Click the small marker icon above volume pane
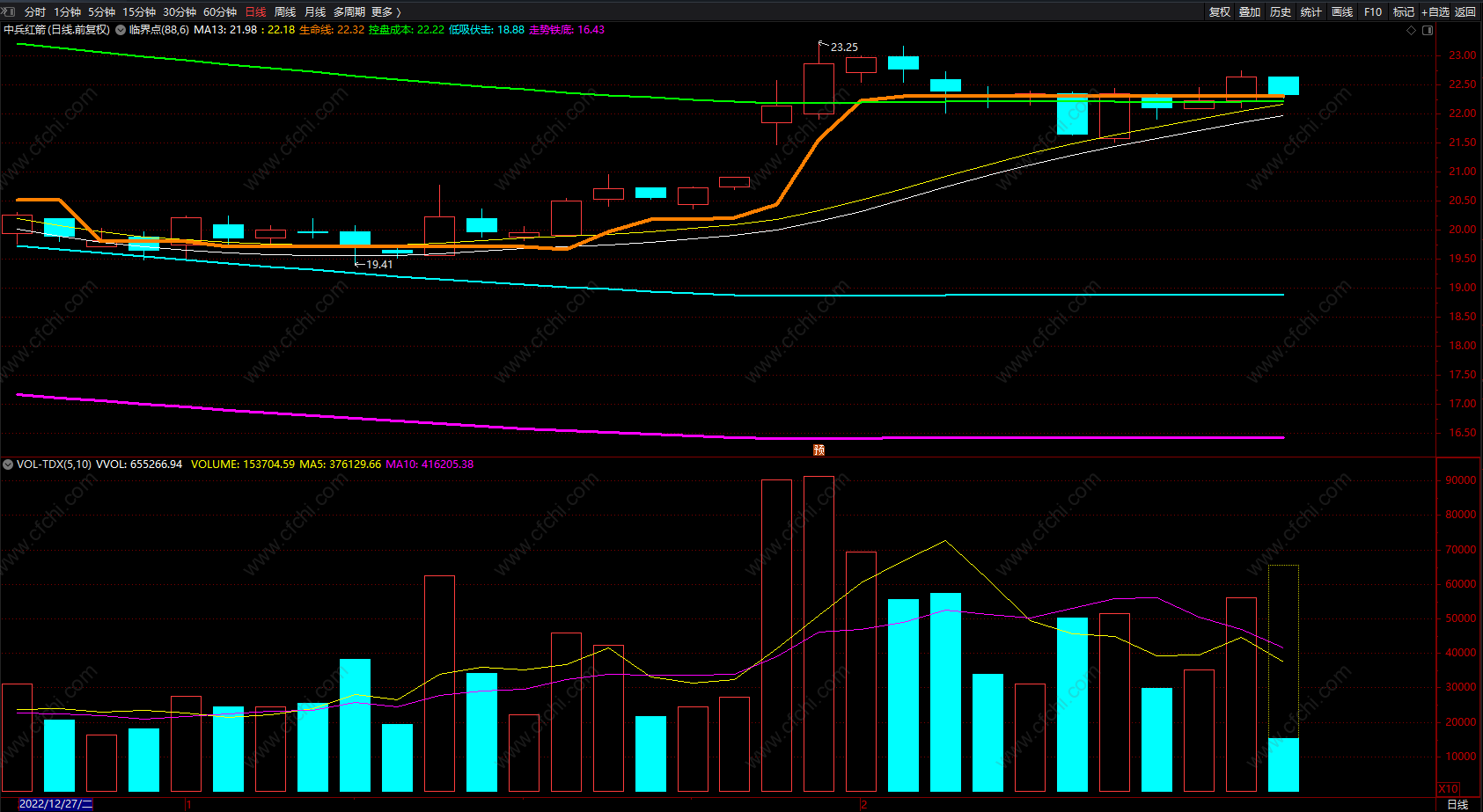1483x812 pixels. pyautogui.click(x=819, y=450)
